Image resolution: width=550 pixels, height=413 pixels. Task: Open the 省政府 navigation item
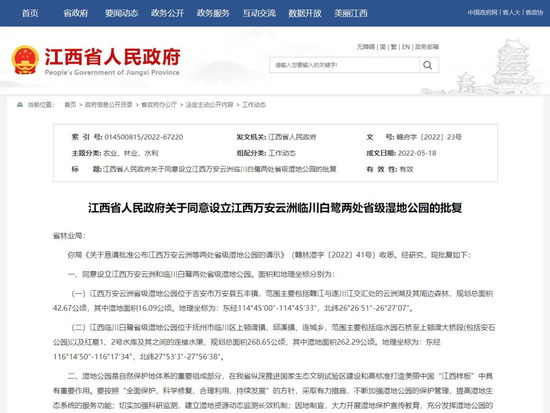(x=76, y=13)
